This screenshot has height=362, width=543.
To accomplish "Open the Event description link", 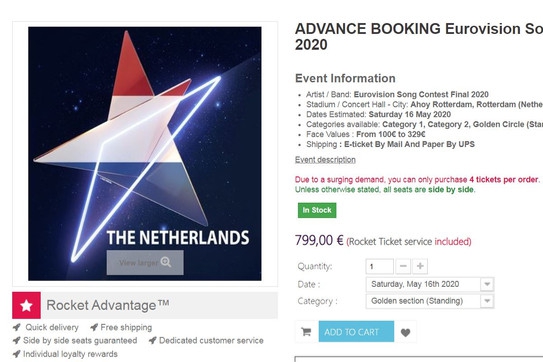I will point(325,160).
